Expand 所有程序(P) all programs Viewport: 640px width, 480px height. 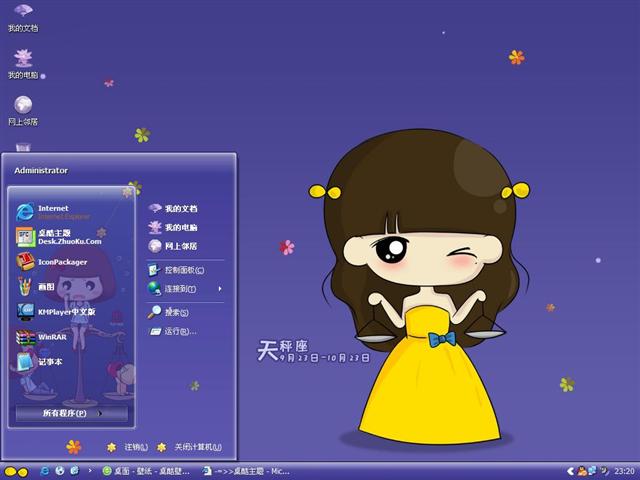(72, 413)
